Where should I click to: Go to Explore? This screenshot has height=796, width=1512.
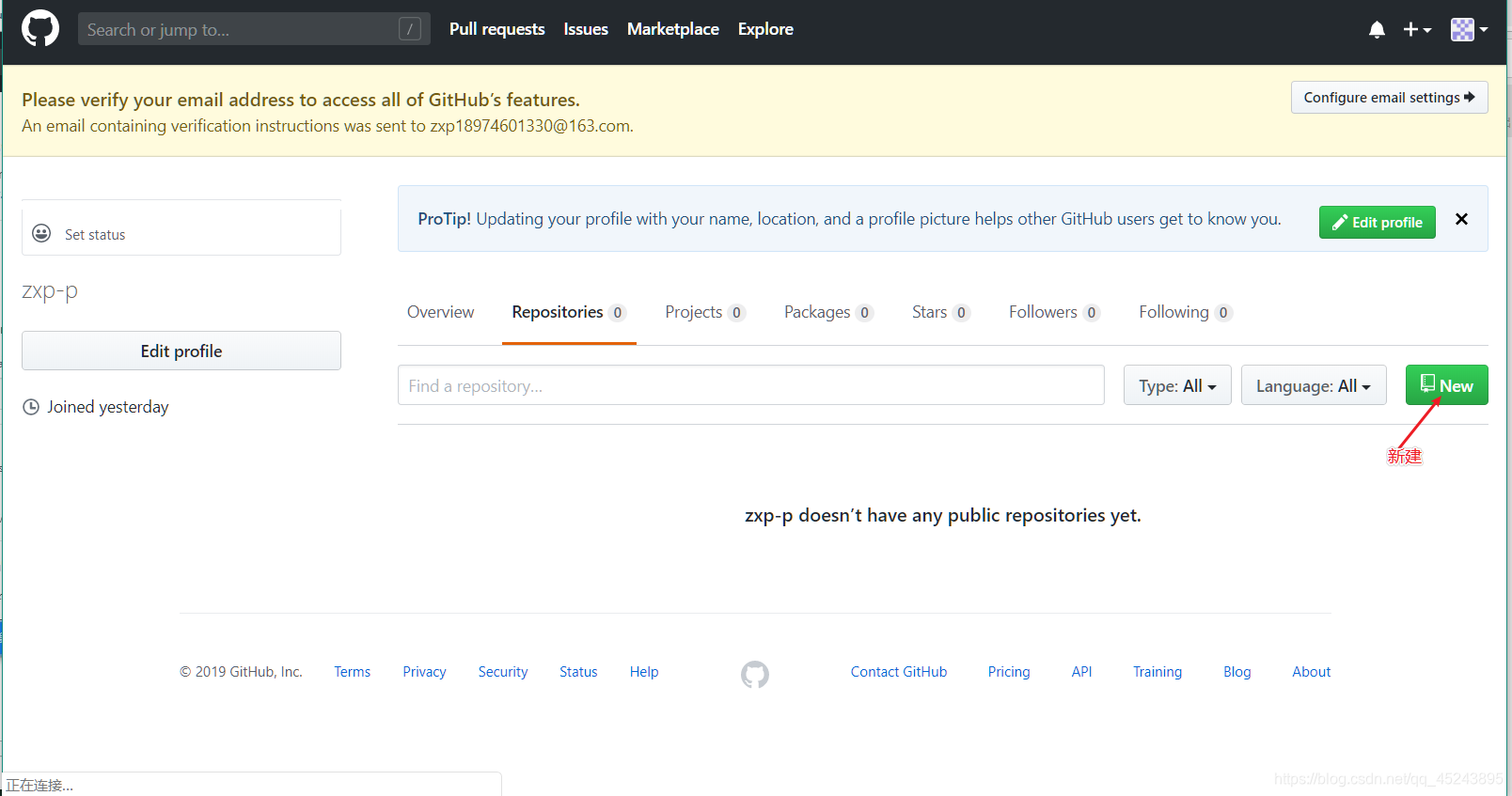[765, 29]
